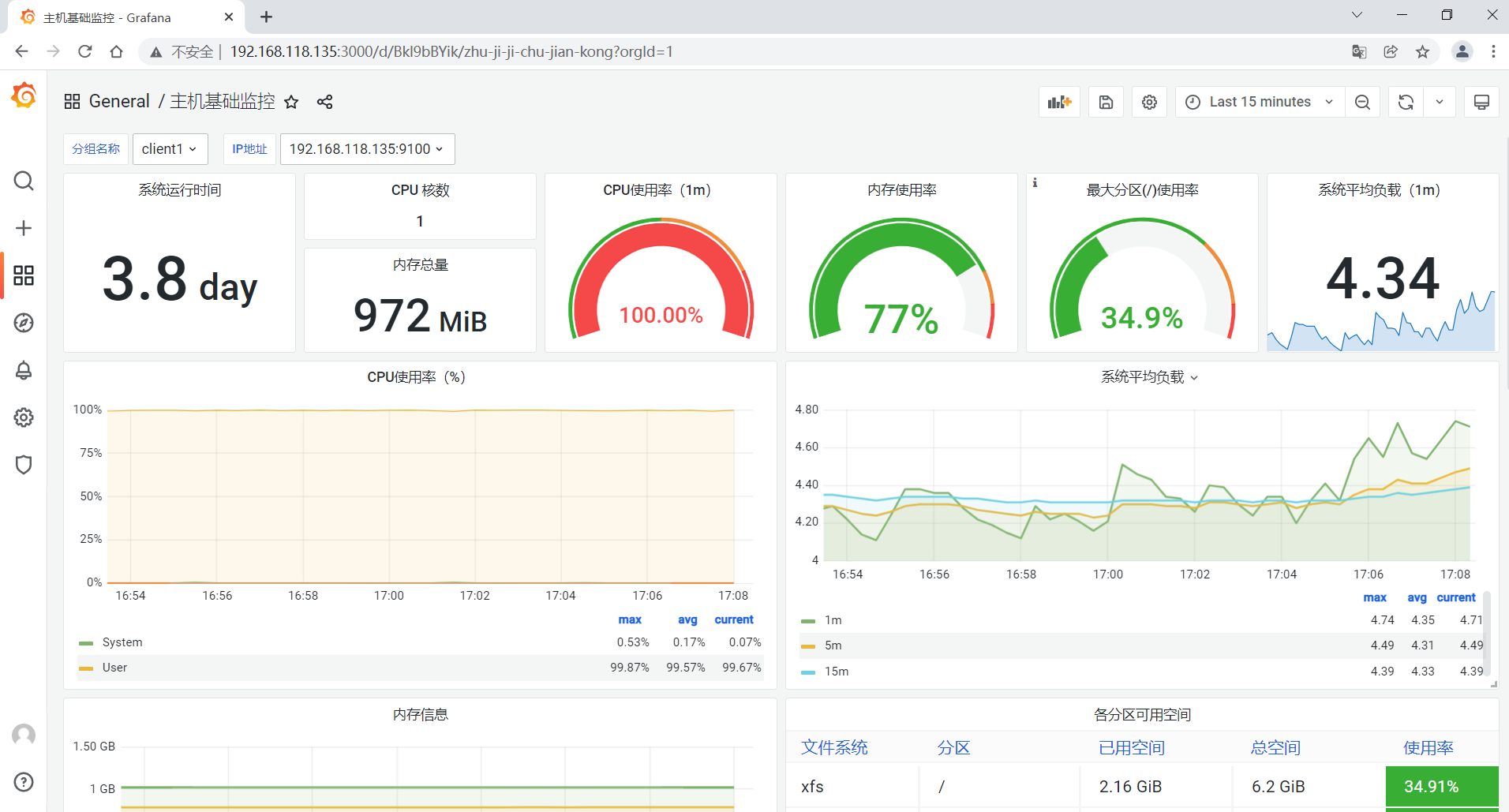
Task: Open the Dashboards icon in sidebar
Action: pos(24,275)
